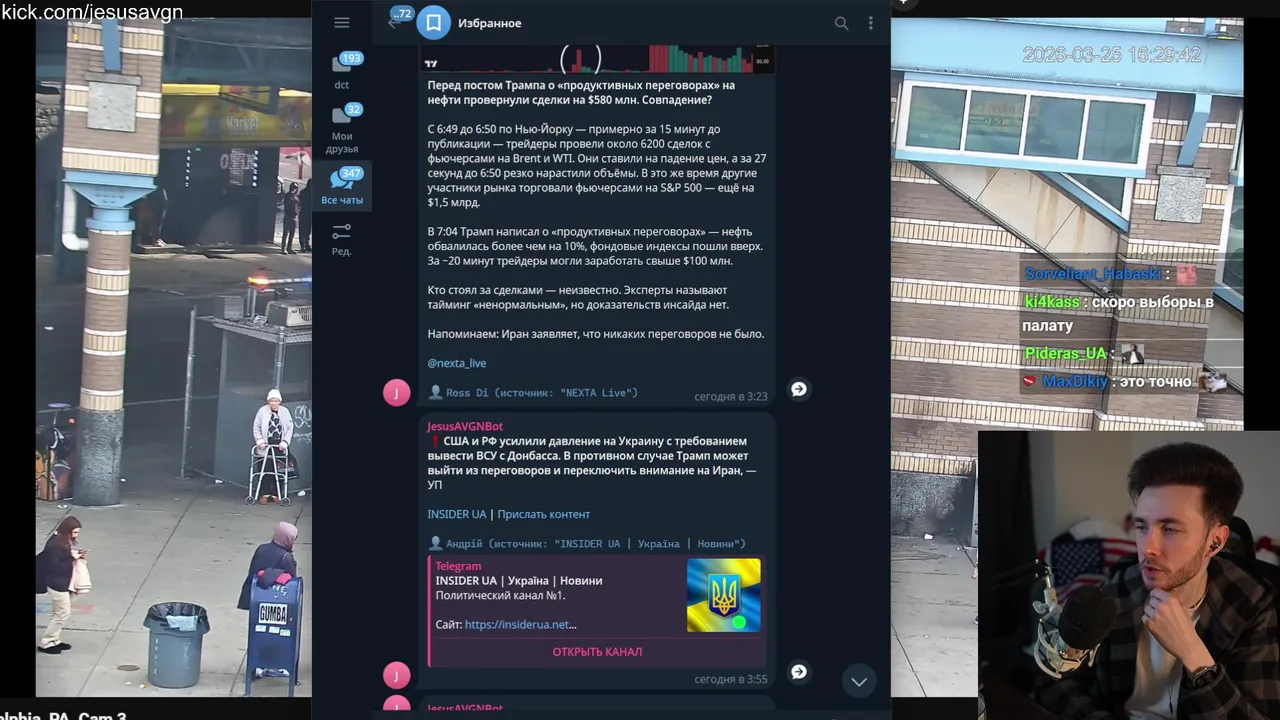Select the Все чаты folder

coord(342,187)
